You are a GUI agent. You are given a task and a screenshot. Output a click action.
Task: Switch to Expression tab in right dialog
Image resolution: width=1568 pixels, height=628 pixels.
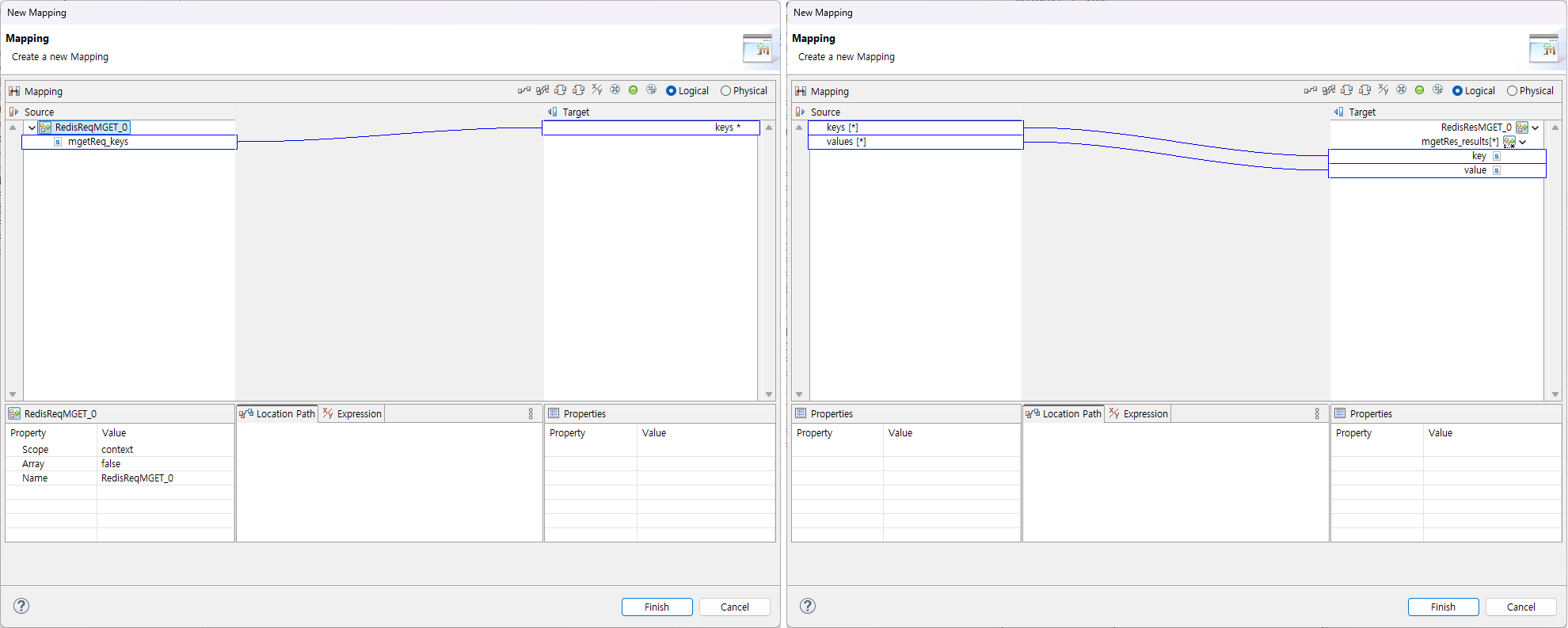tap(1139, 413)
